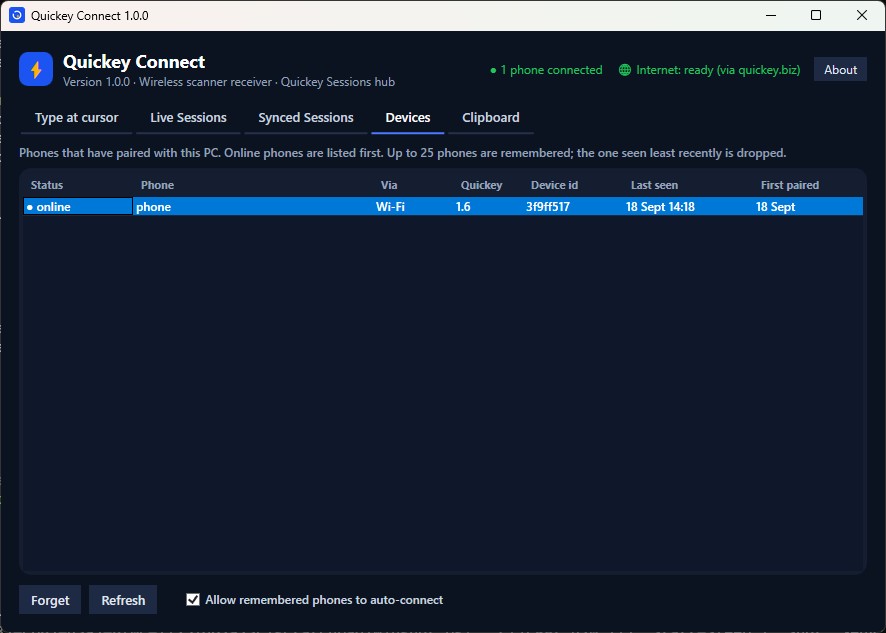This screenshot has width=886, height=633.
Task: Click the title bar app icon
Action: (17, 15)
